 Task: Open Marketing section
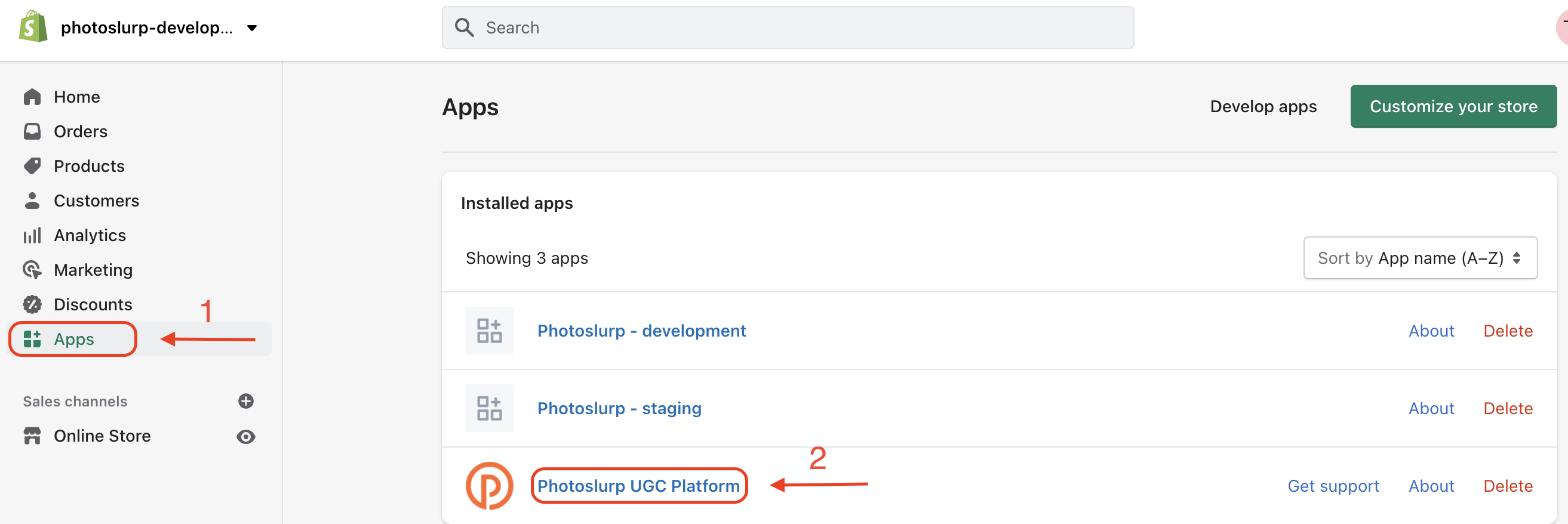pyautogui.click(x=93, y=270)
